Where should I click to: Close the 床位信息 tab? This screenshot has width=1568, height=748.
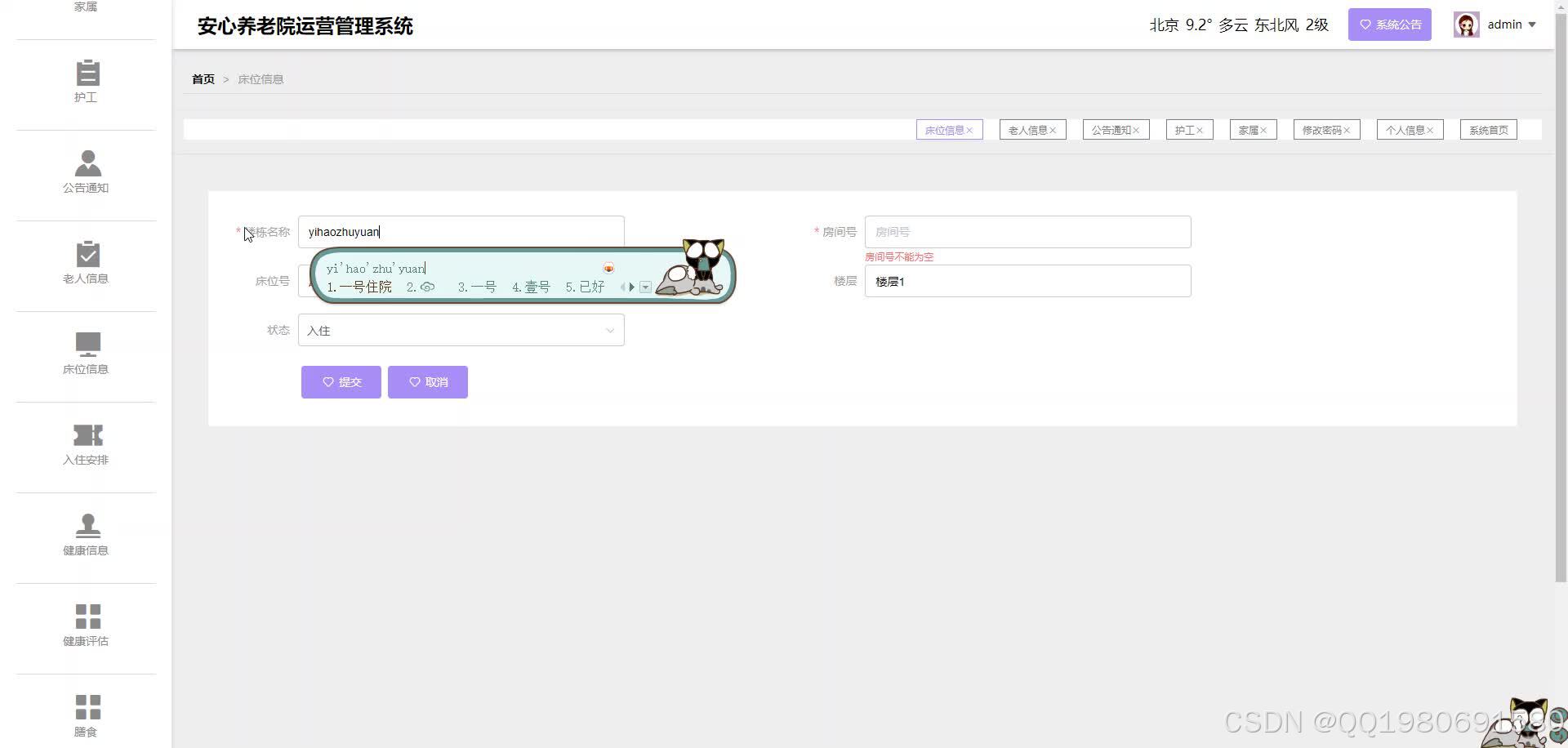[969, 131]
